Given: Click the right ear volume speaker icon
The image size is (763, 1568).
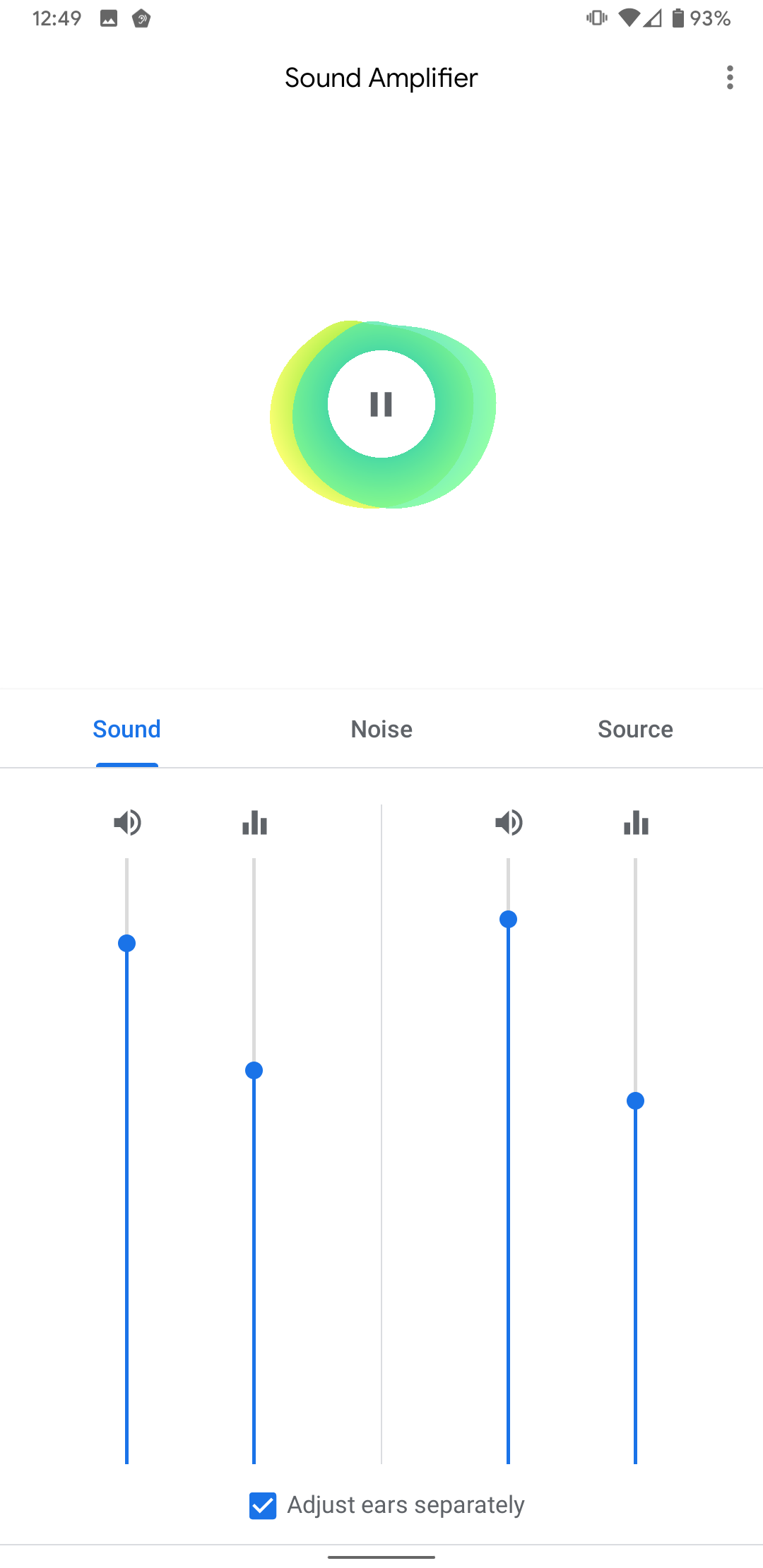Looking at the screenshot, I should click(x=509, y=822).
